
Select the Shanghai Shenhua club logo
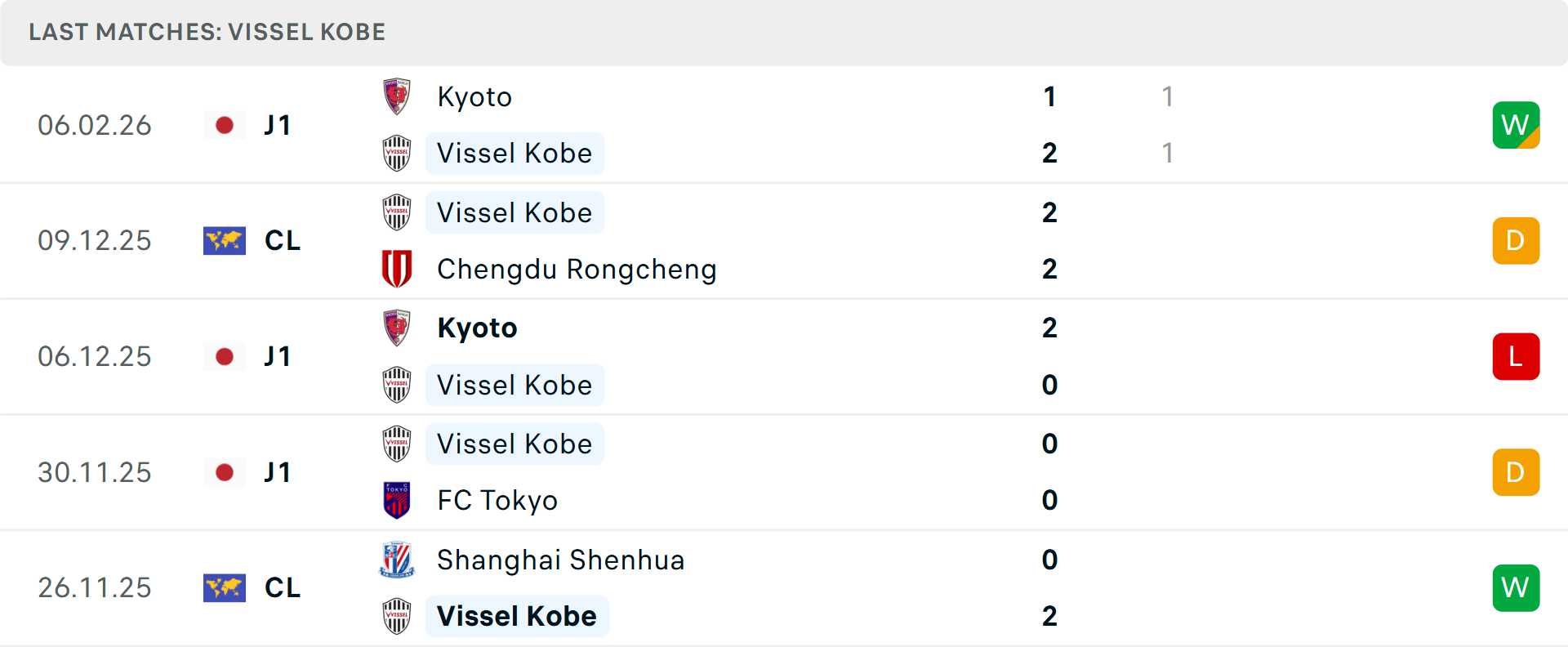coord(397,560)
